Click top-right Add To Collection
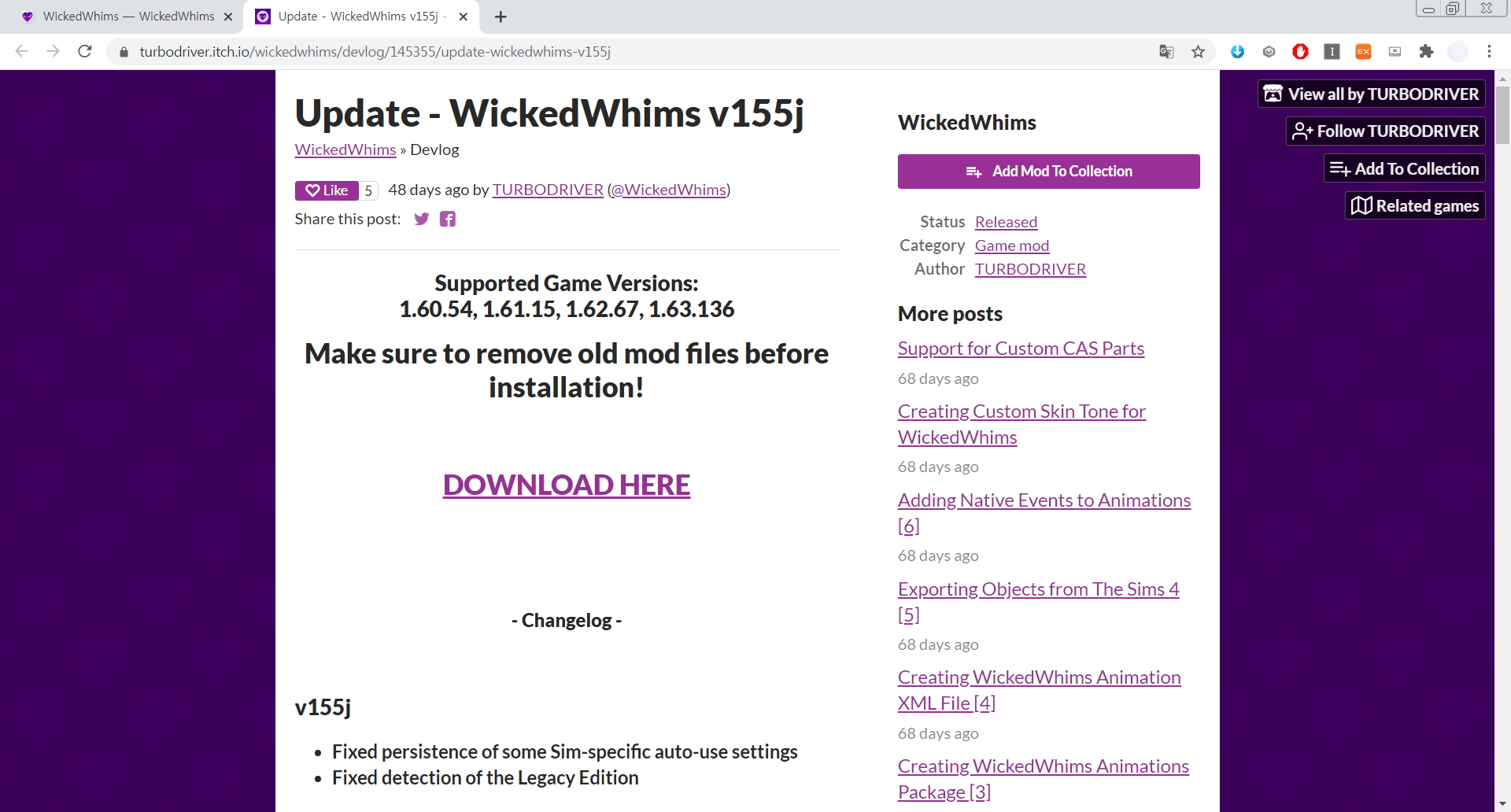Viewport: 1511px width, 812px height. point(1405,169)
